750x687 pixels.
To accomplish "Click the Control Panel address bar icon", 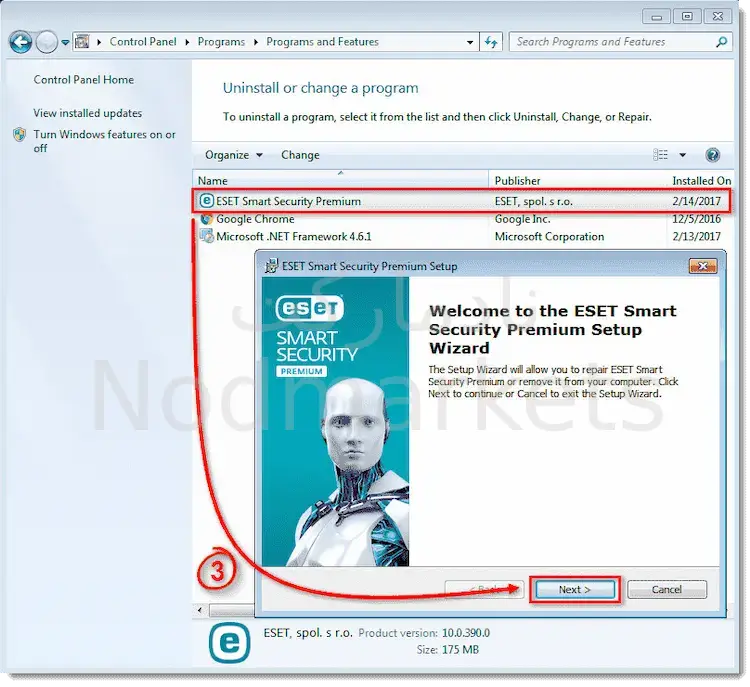I will coord(82,42).
